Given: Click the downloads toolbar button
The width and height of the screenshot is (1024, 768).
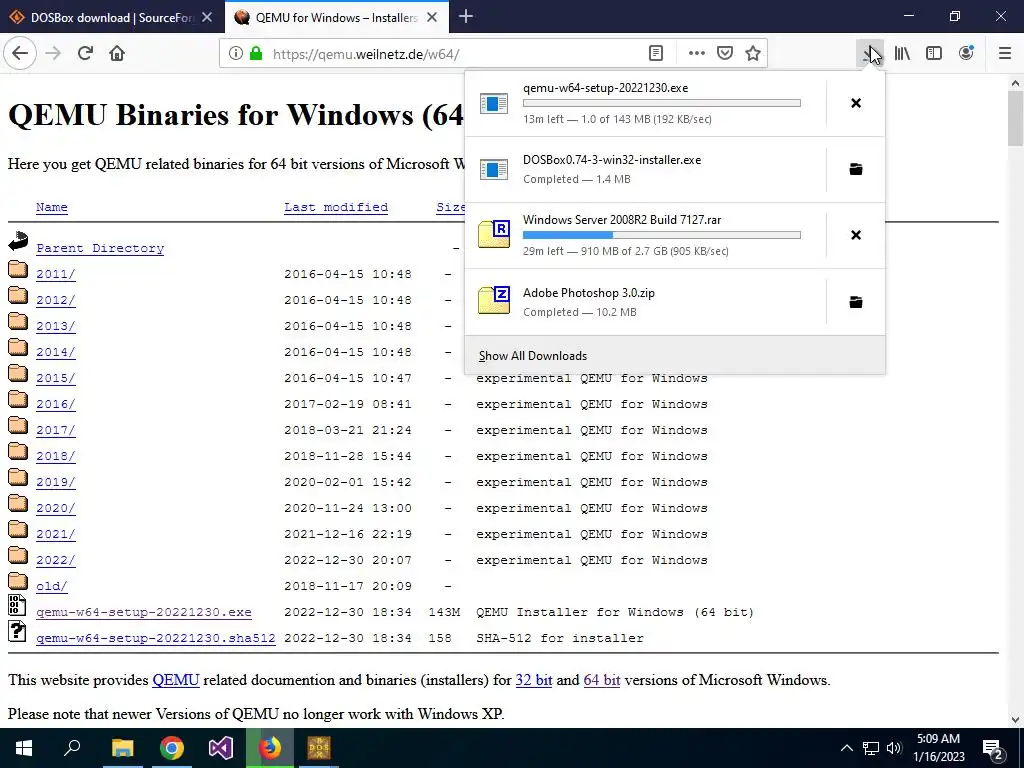Looking at the screenshot, I should [870, 54].
